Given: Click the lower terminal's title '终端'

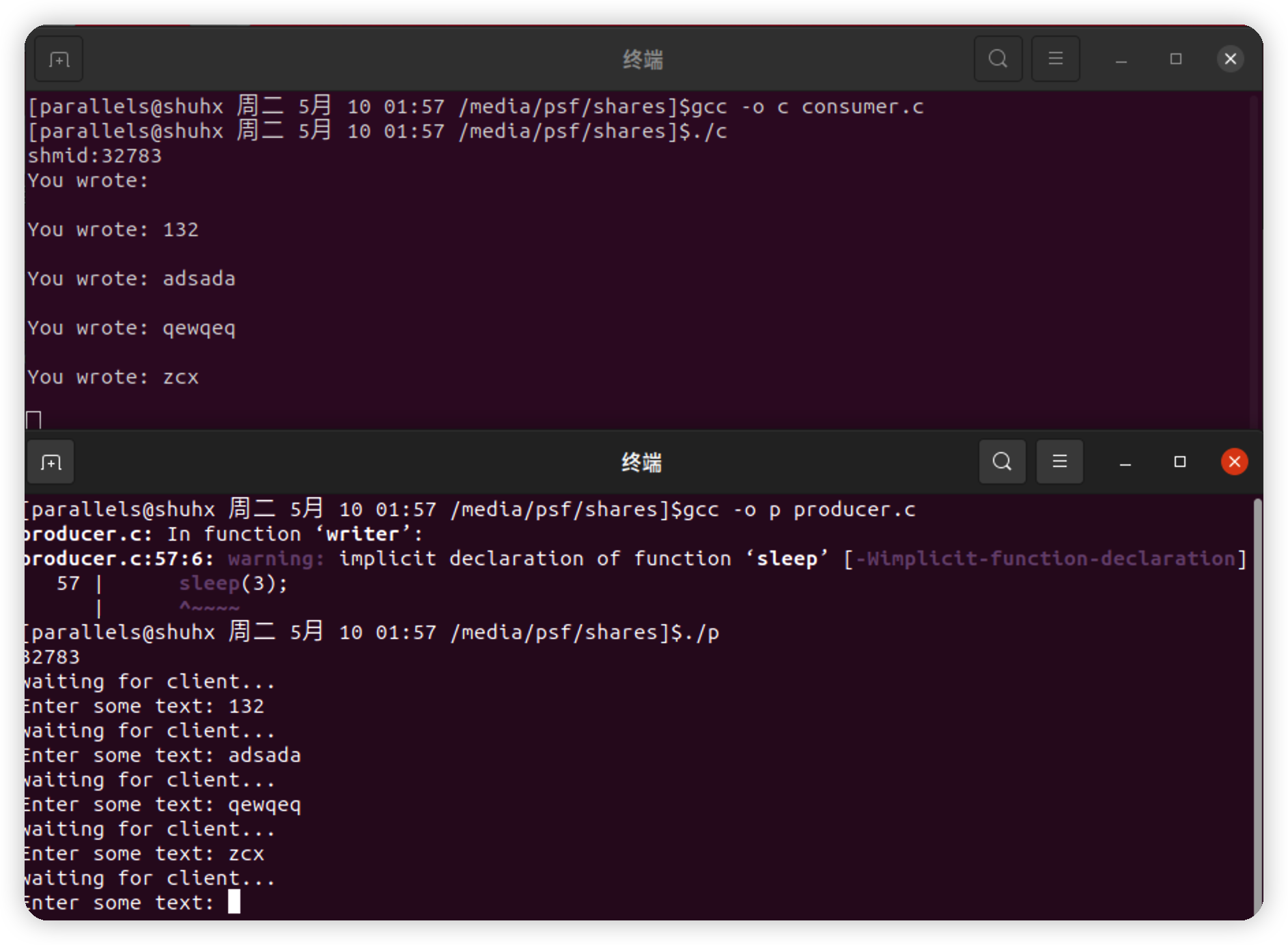Looking at the screenshot, I should point(641,463).
